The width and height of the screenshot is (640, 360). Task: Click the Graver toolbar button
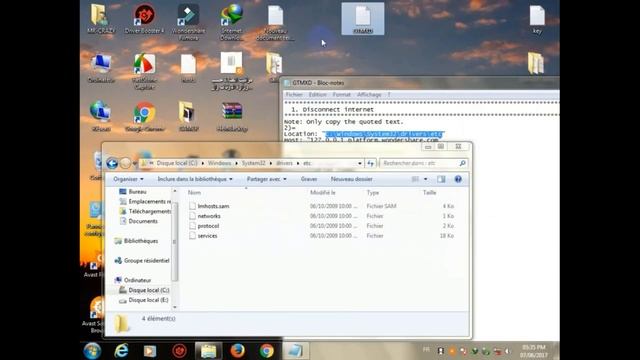click(x=309, y=179)
